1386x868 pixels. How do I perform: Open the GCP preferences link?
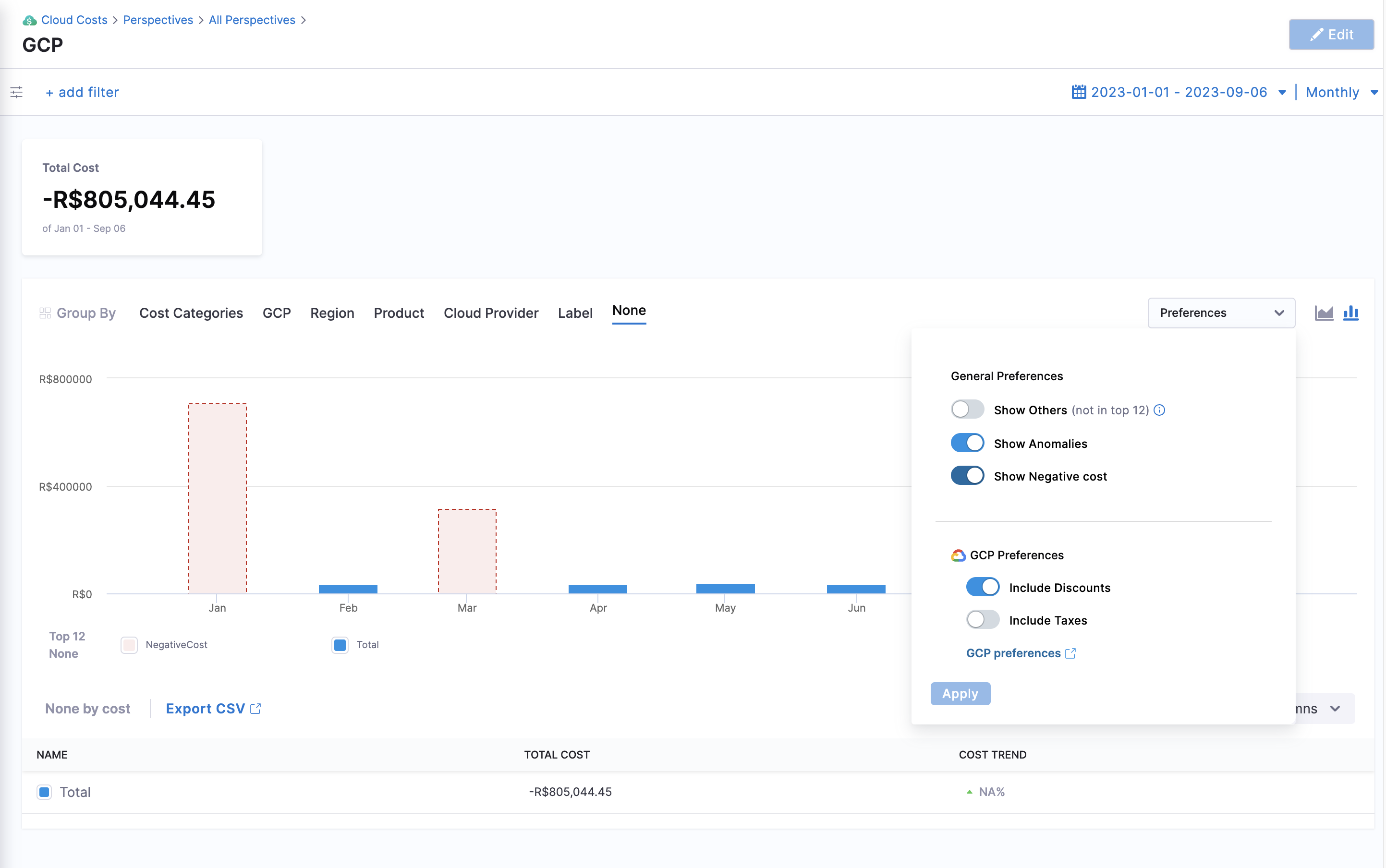pos(1020,653)
